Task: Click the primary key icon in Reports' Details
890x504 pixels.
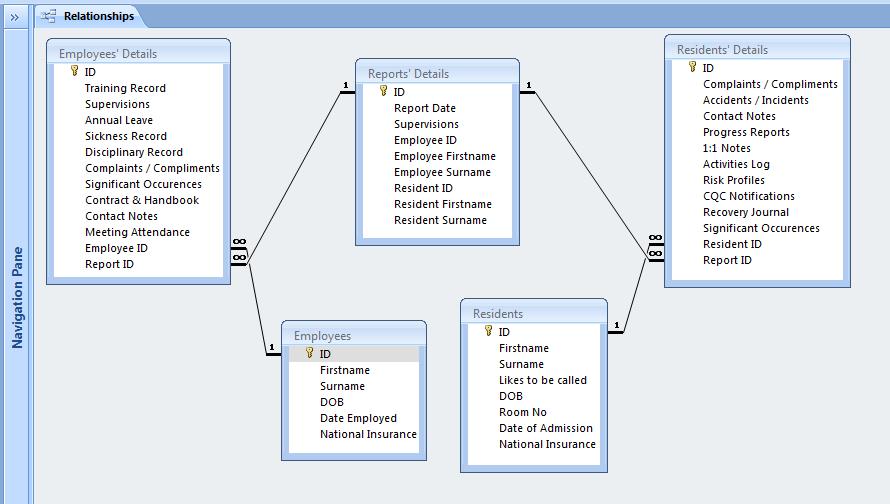Action: [384, 91]
